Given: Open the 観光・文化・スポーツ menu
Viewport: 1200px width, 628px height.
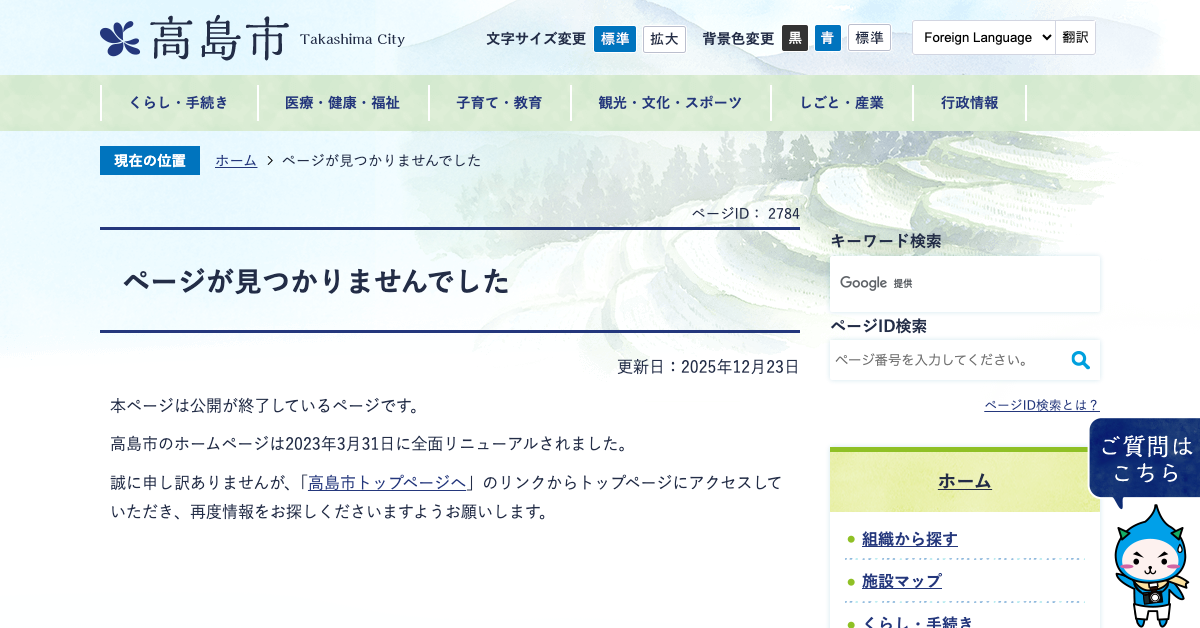Looking at the screenshot, I should [x=670, y=102].
